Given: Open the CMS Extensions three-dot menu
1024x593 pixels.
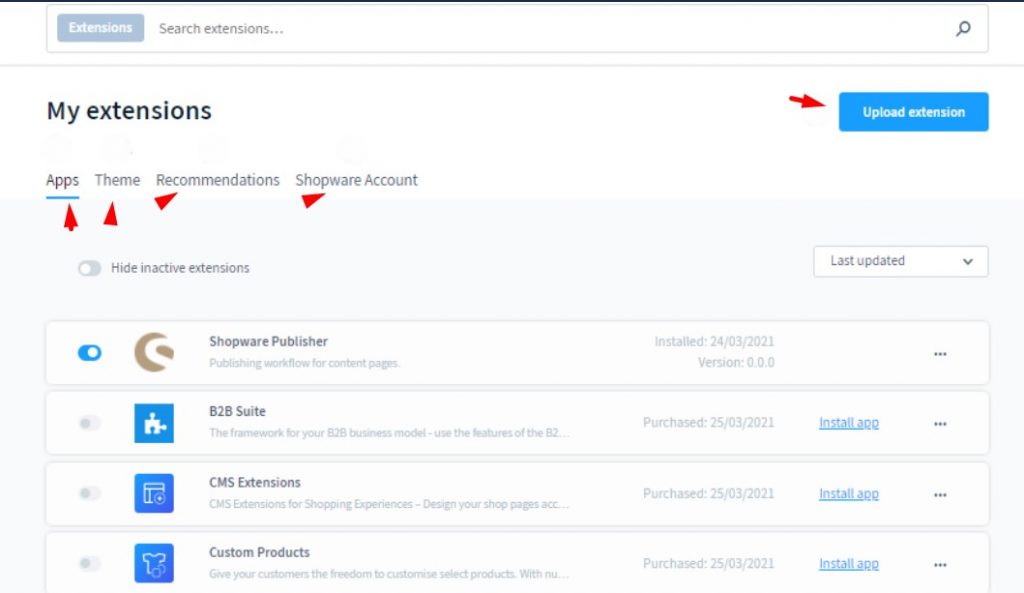Looking at the screenshot, I should click(x=940, y=495).
